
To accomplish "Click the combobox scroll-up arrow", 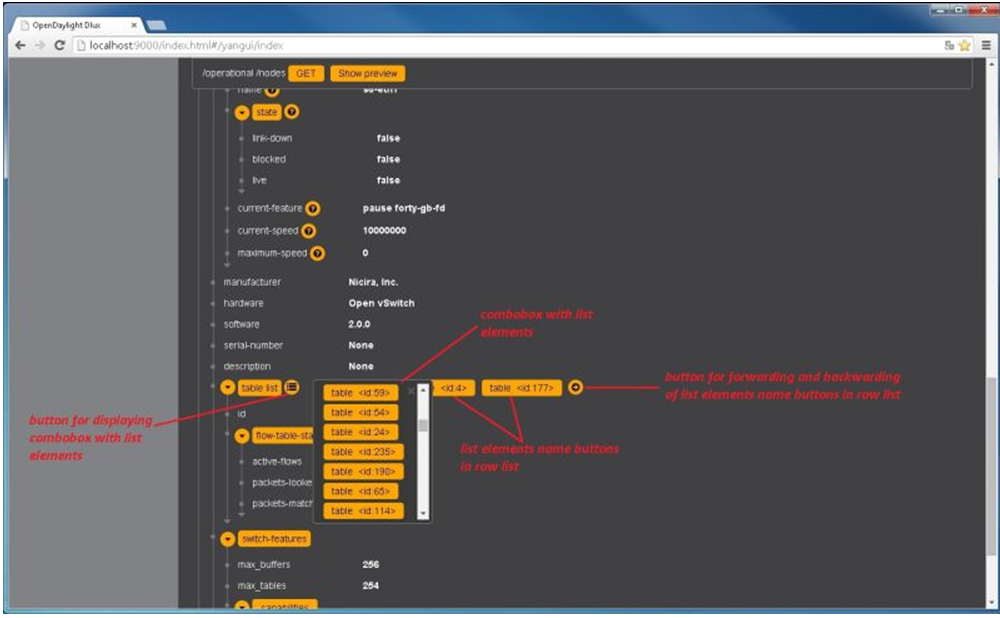I will (x=423, y=389).
